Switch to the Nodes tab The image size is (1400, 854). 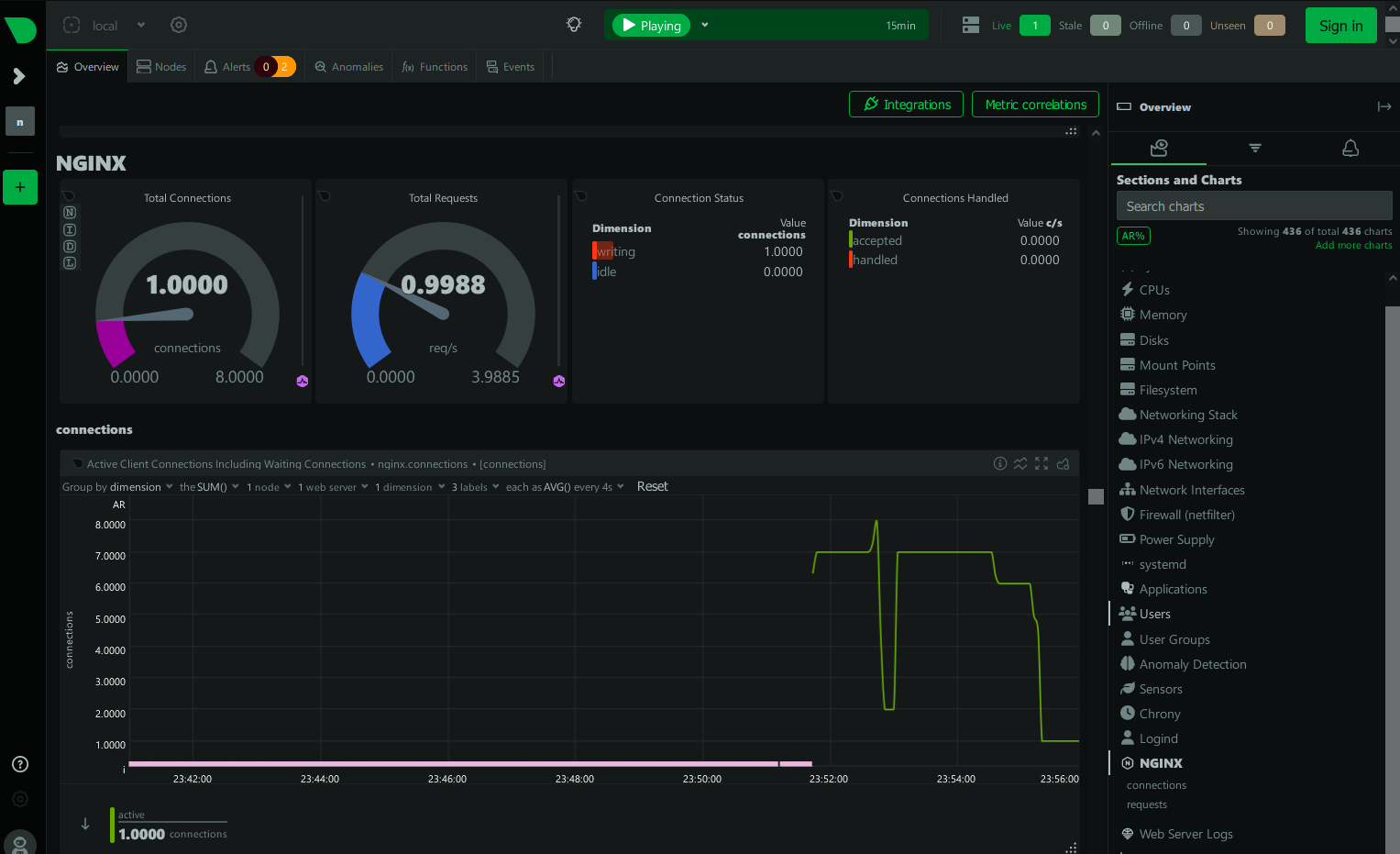pos(161,67)
